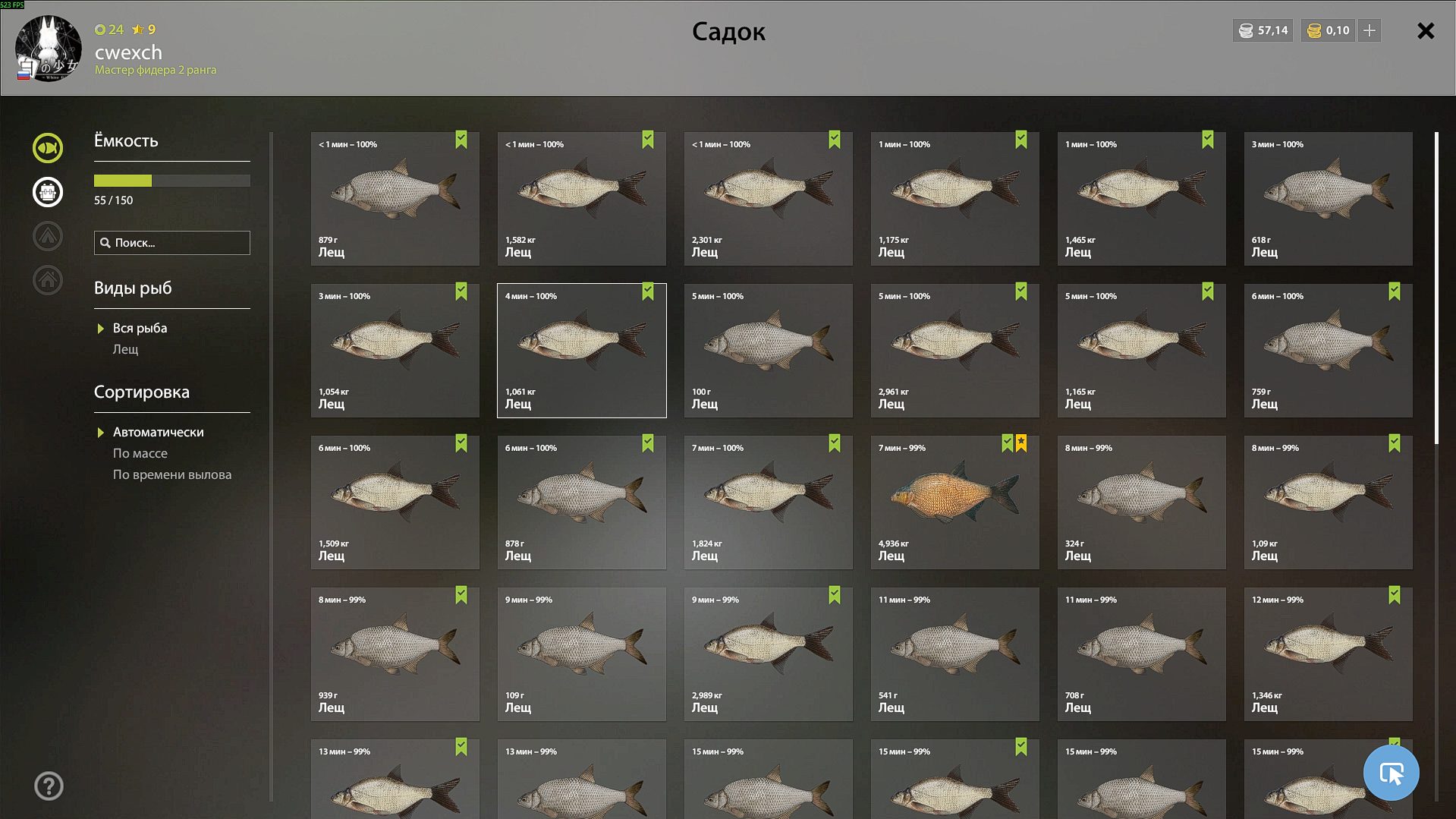This screenshot has width=1456, height=819.
Task: Click the blue cursor overlay button
Action: (x=1391, y=773)
